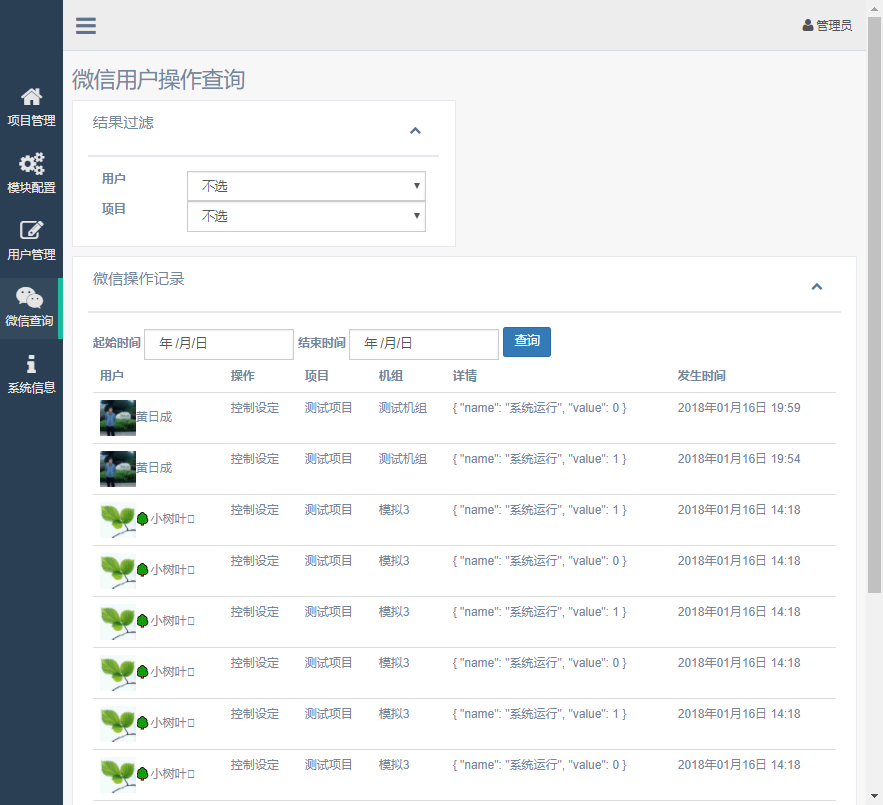
Task: Open the 项目管理 home icon
Action: click(x=31, y=96)
